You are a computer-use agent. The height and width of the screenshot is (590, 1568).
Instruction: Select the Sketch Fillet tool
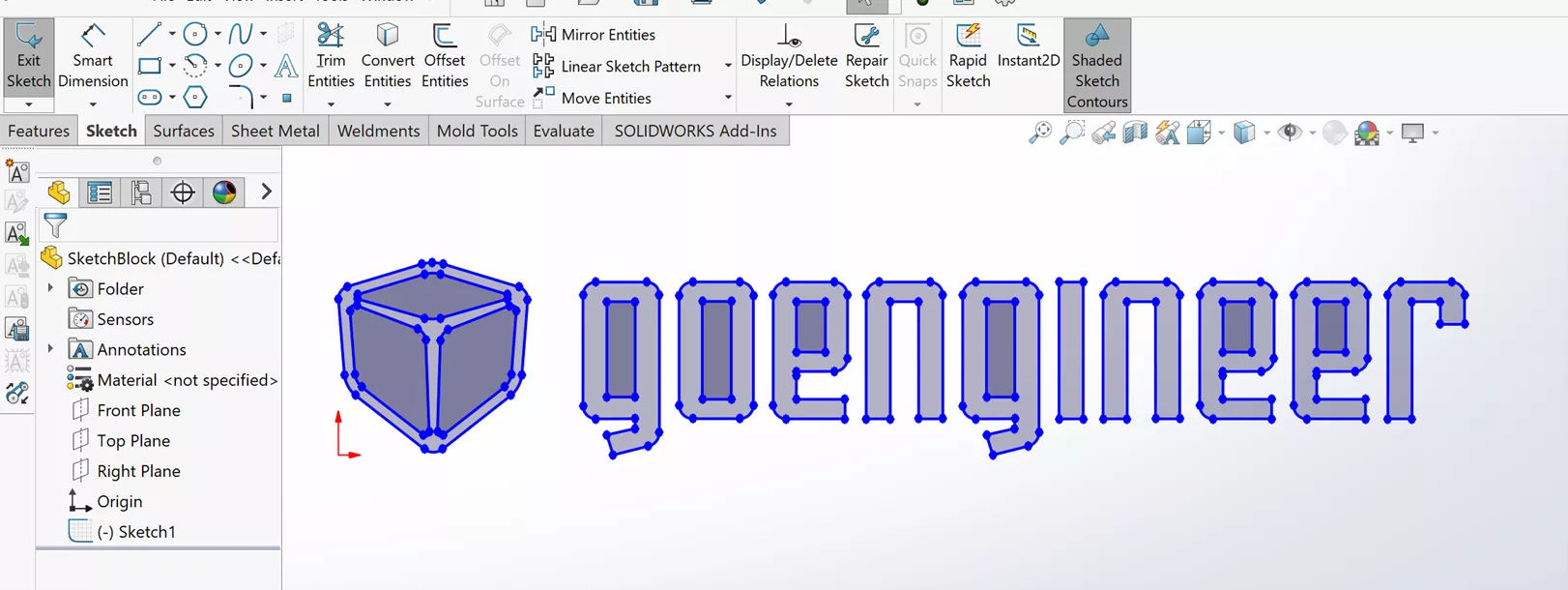click(241, 98)
